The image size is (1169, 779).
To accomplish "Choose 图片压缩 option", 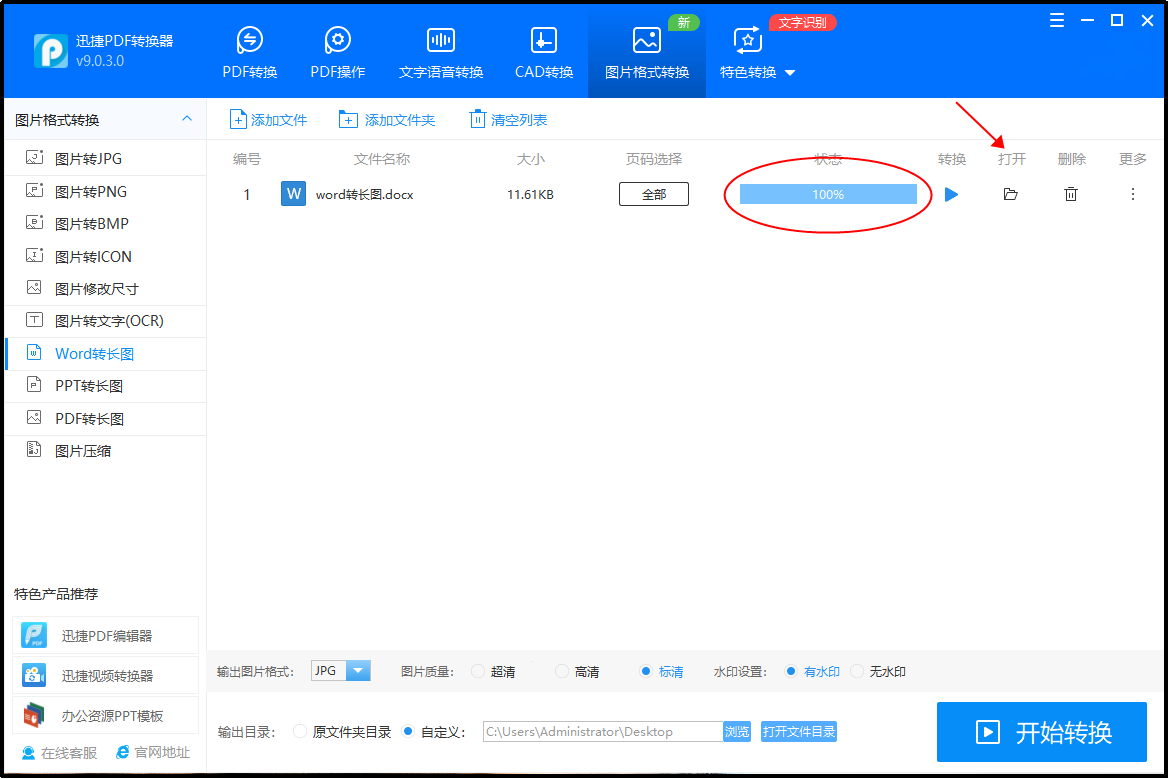I will pyautogui.click(x=105, y=451).
